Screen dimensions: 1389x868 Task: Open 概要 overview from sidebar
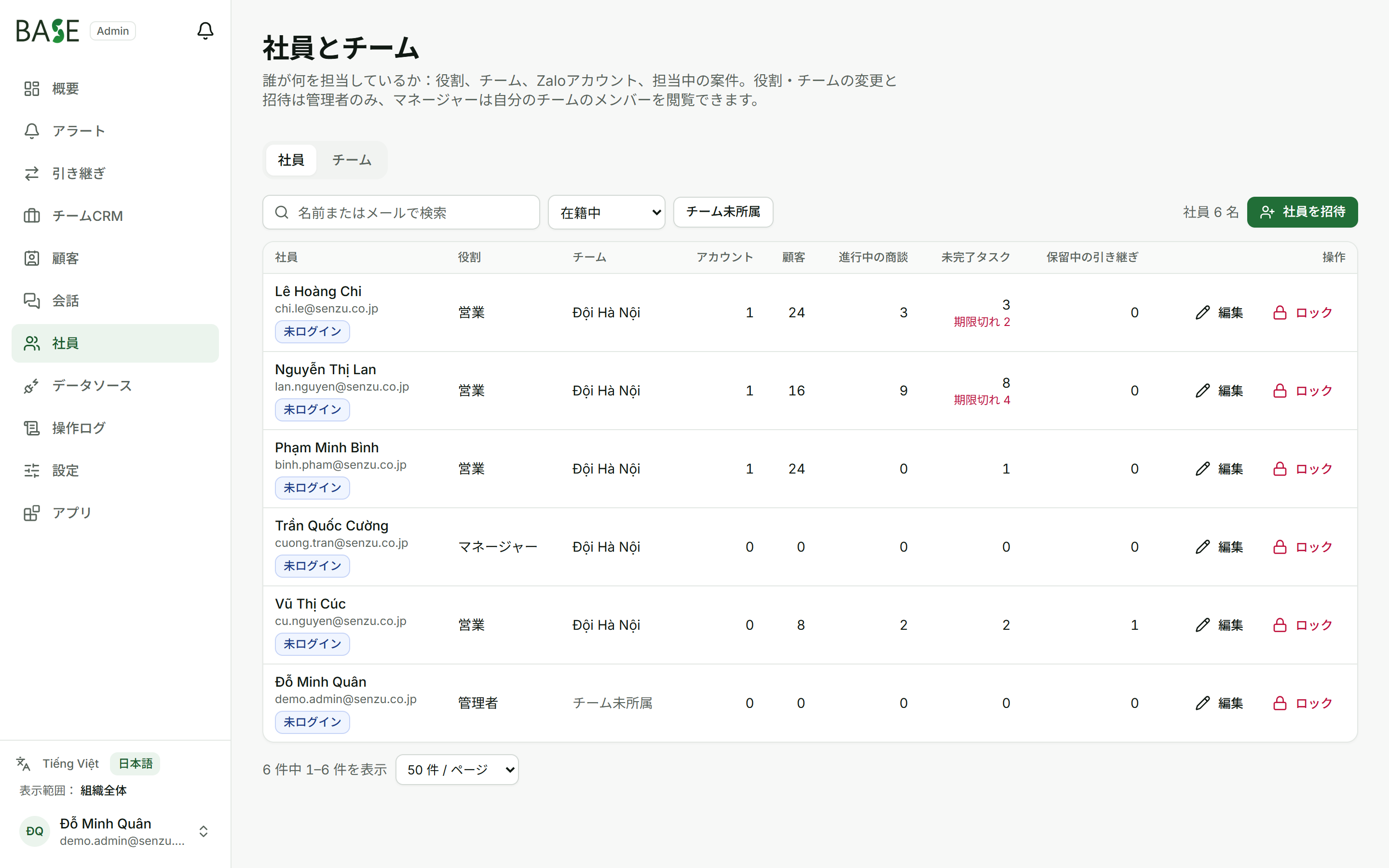coord(115,88)
